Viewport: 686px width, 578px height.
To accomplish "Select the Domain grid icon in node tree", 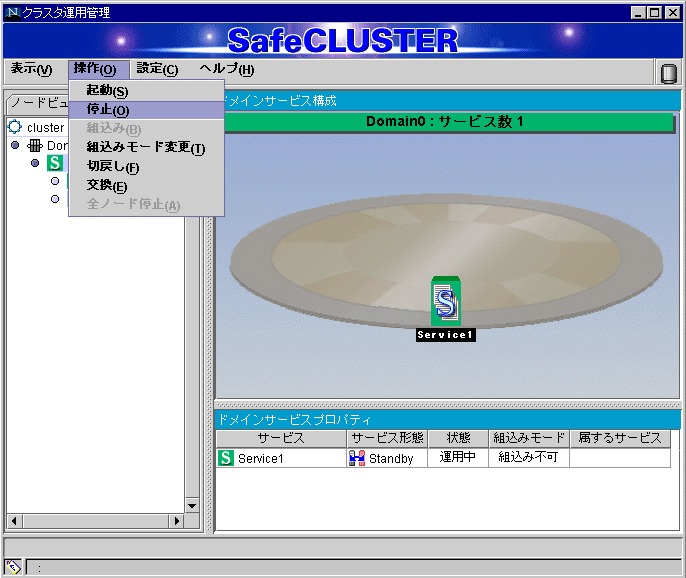I will (x=34, y=145).
